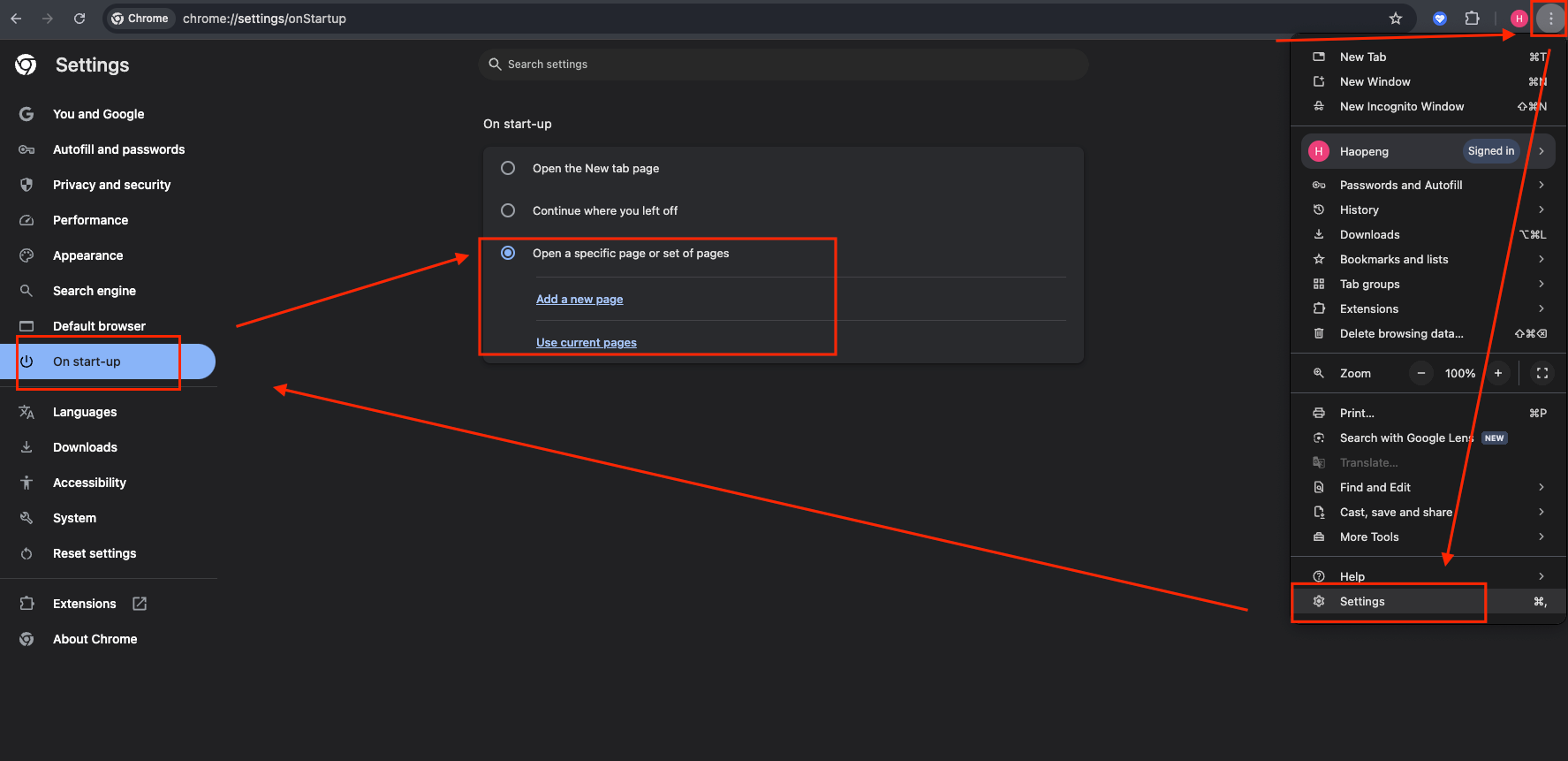Click the reset icon beside Reset settings

point(27,553)
